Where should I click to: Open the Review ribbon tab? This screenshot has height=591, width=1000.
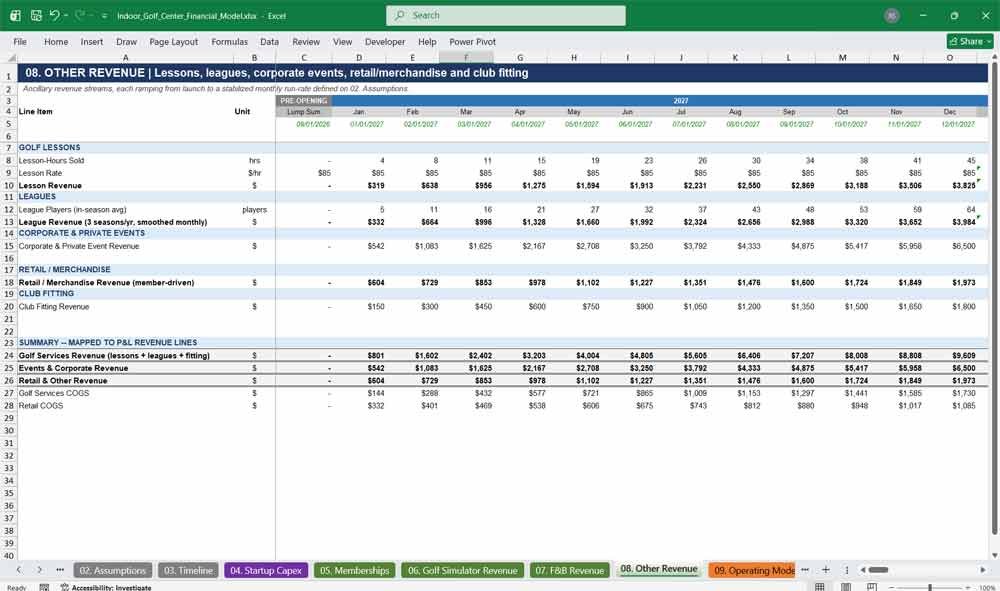306,41
